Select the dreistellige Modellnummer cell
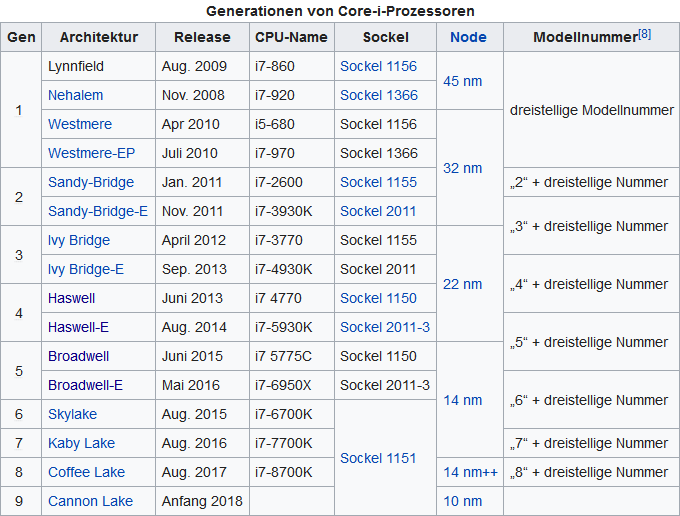This screenshot has height=516, width=680. pos(592,110)
